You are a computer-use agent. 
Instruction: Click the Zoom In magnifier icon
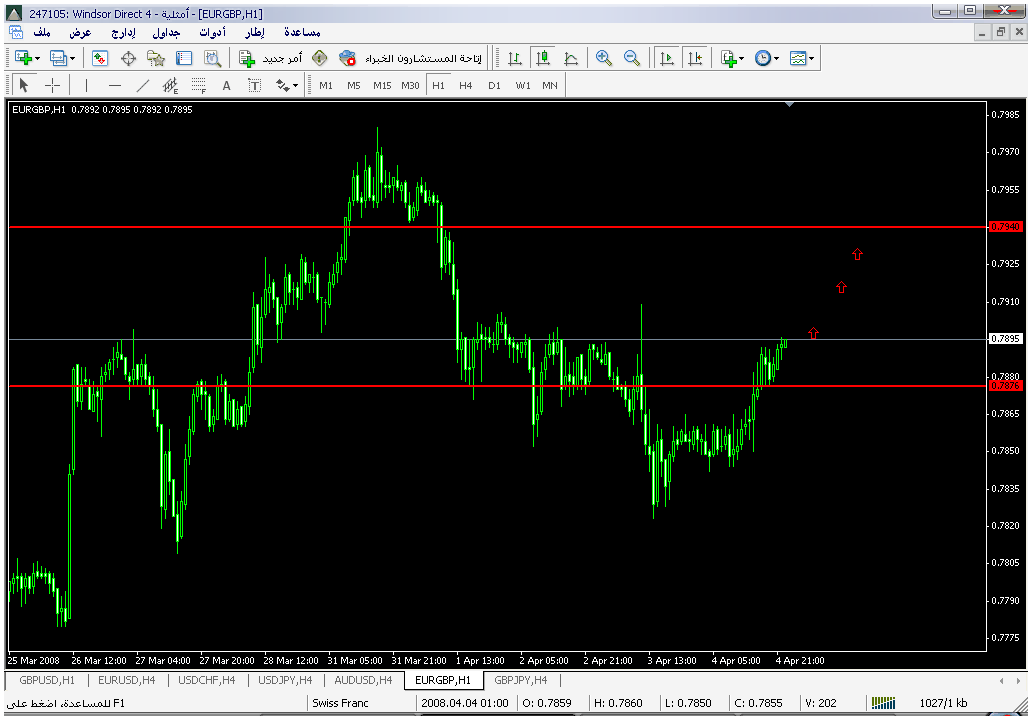(x=603, y=59)
